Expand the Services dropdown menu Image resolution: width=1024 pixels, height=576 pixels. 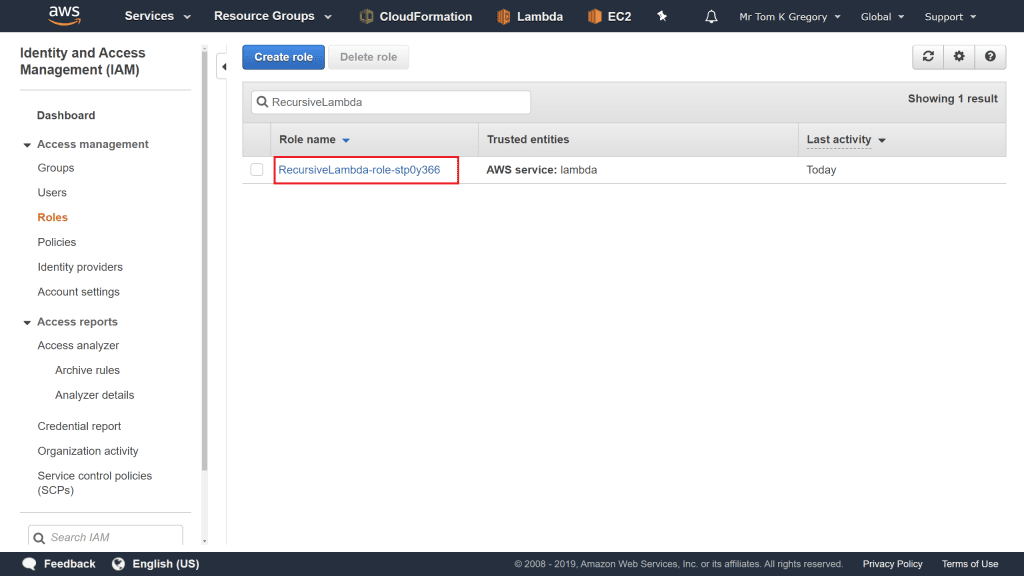click(157, 17)
